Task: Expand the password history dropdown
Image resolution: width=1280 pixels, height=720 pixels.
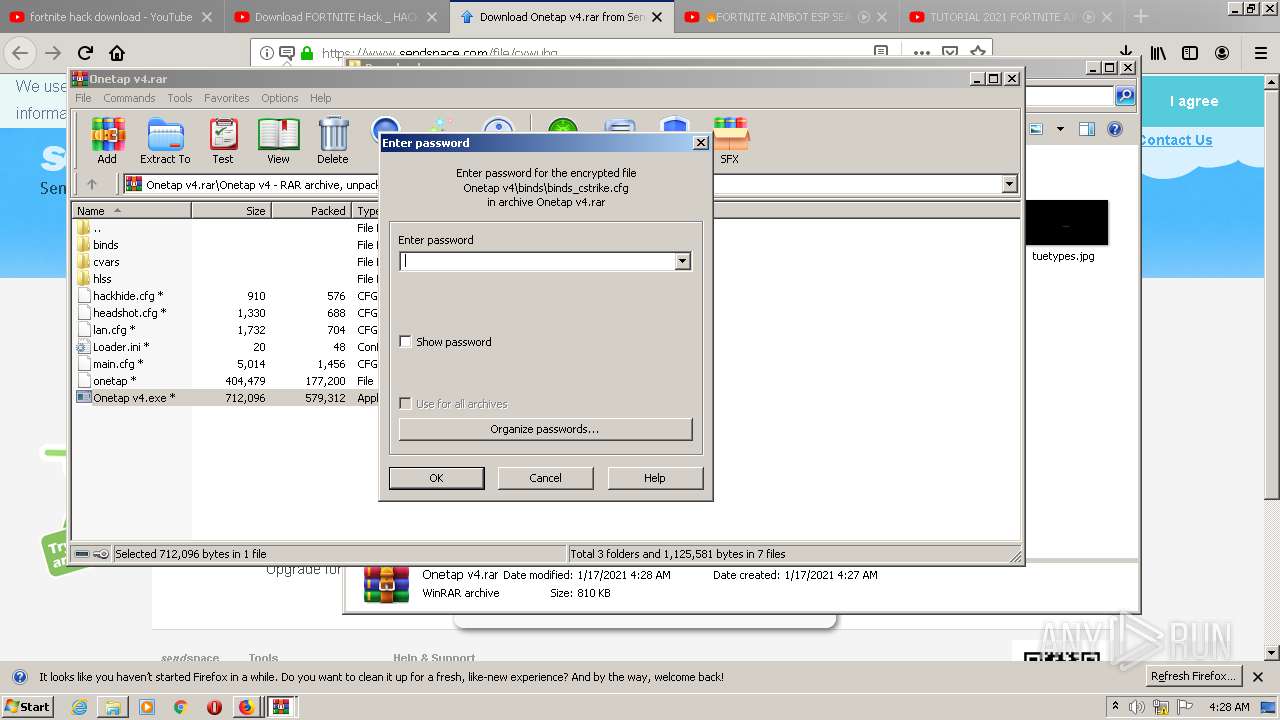Action: pyautogui.click(x=682, y=261)
